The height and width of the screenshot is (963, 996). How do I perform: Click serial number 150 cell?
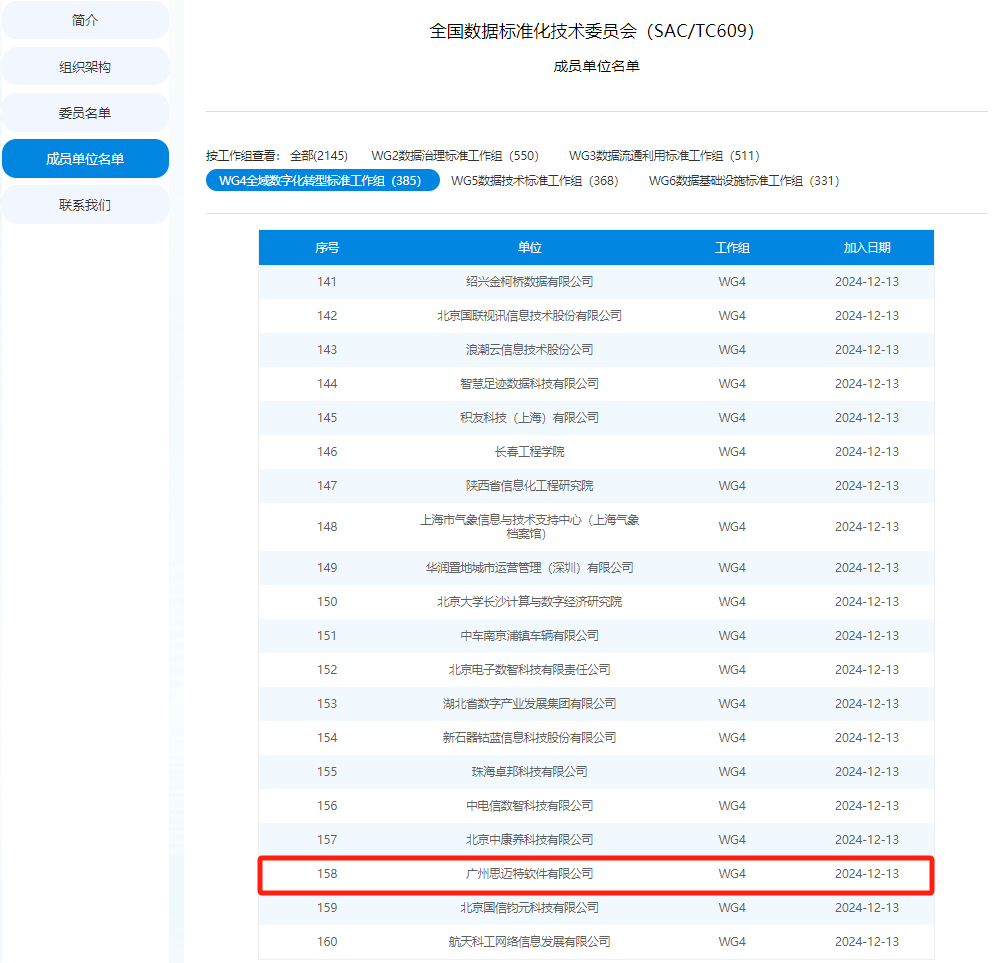pyautogui.click(x=327, y=602)
